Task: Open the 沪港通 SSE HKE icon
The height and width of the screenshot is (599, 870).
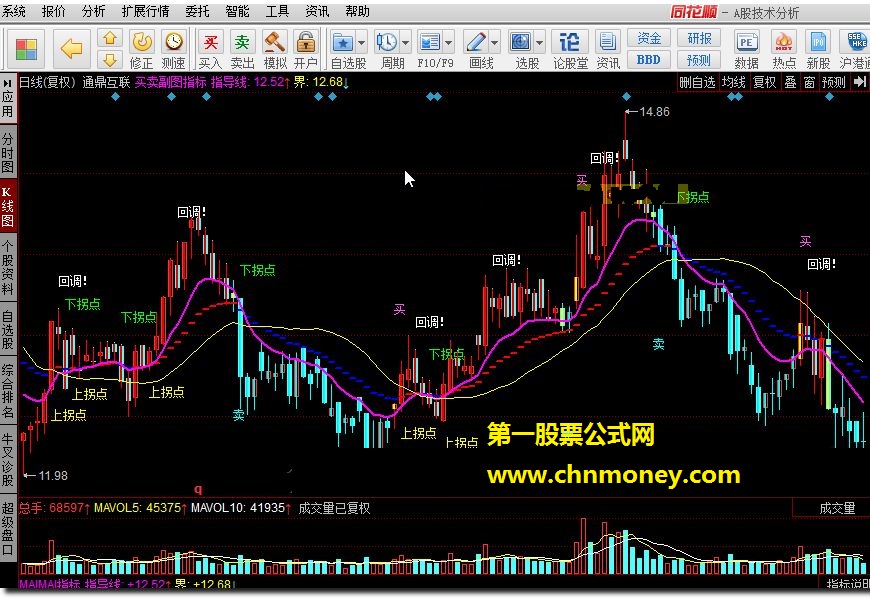Action: (854, 49)
